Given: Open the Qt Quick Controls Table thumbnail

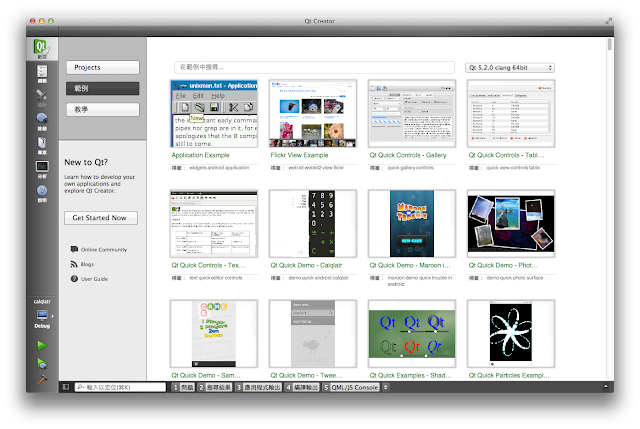Looking at the screenshot, I should [x=511, y=113].
